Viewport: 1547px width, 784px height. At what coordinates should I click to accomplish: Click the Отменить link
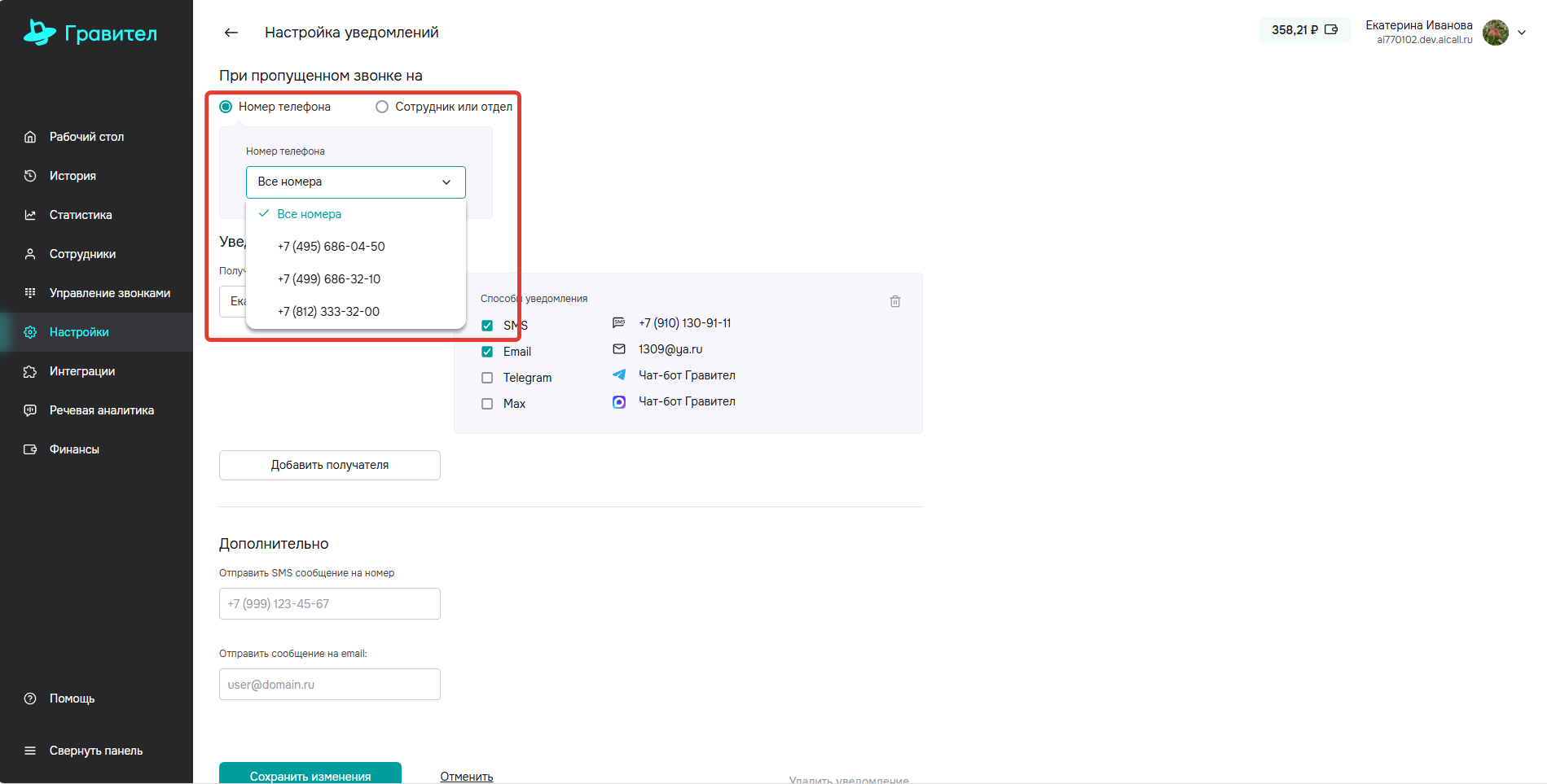(466, 776)
